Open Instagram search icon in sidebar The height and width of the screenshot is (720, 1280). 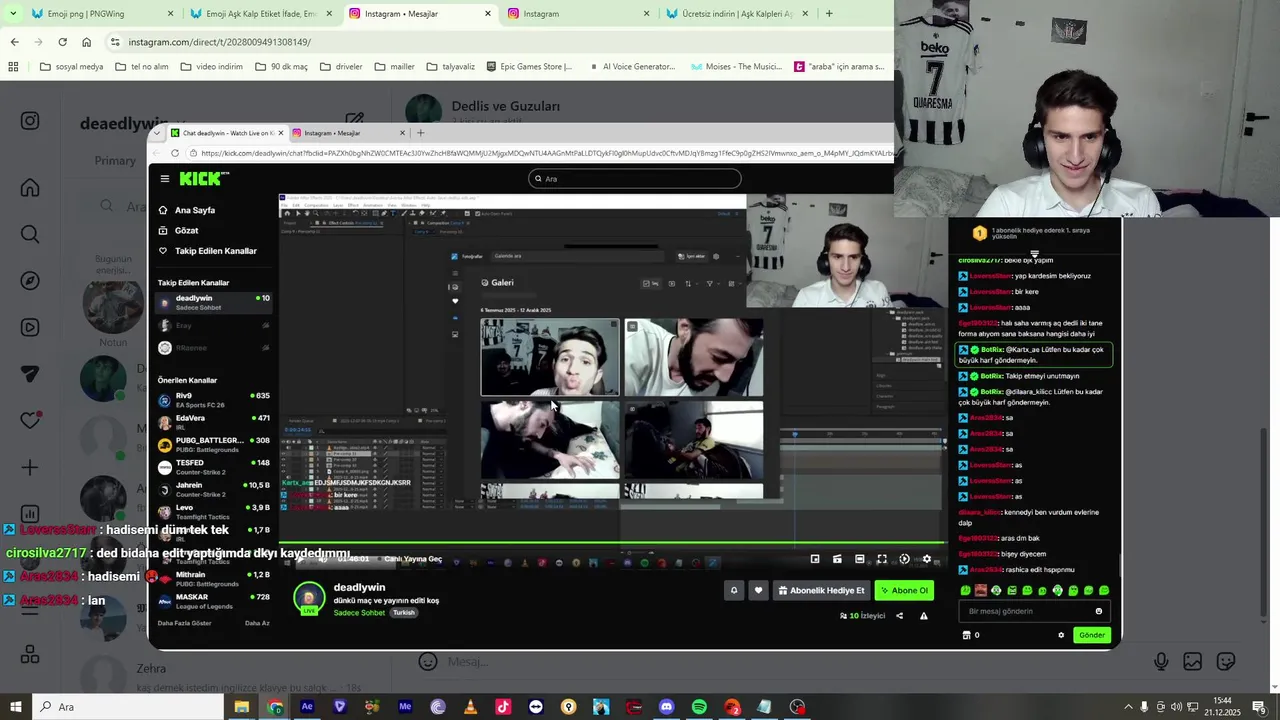pyautogui.click(x=30, y=234)
